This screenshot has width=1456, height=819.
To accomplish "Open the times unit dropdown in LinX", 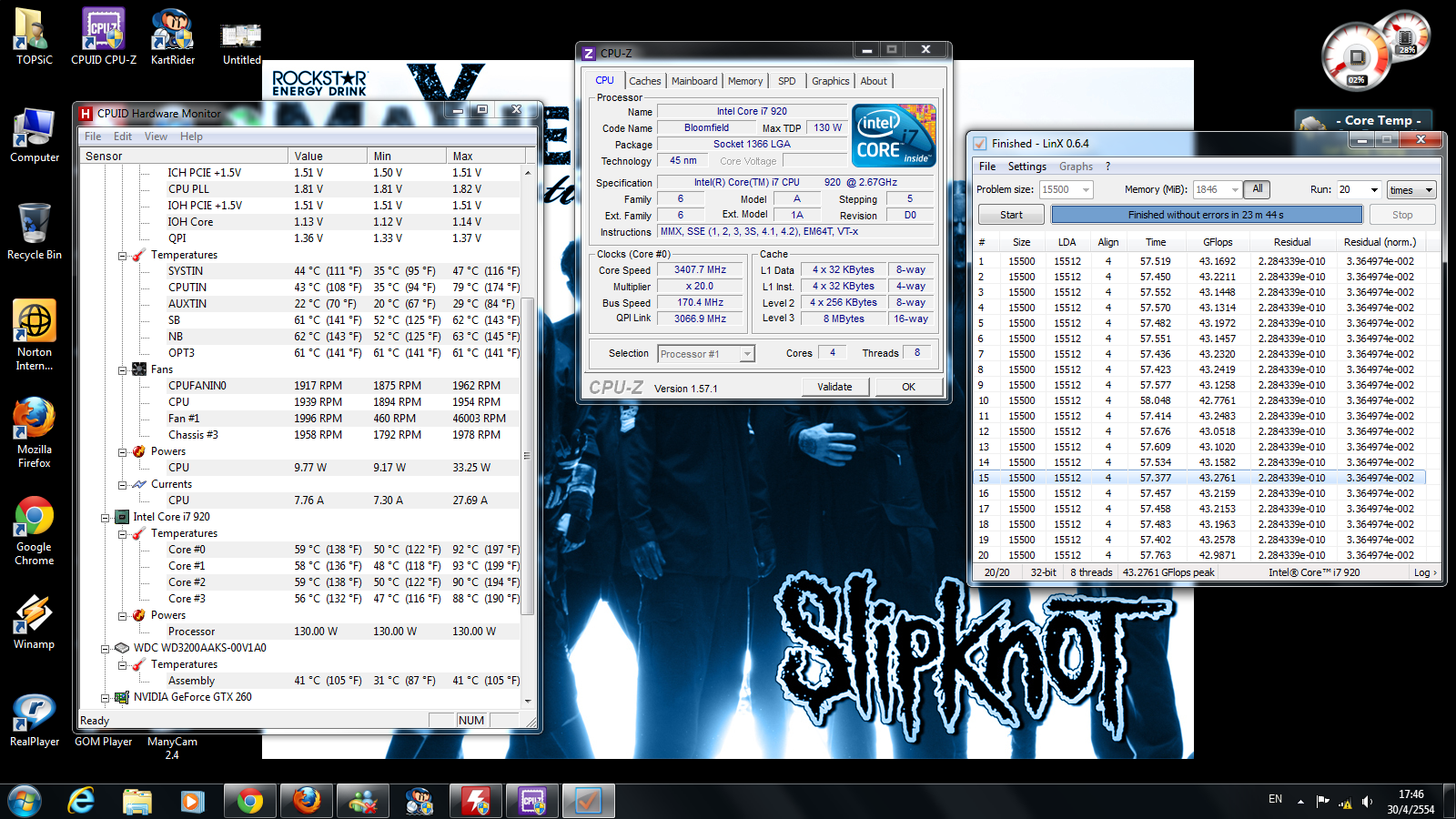I will click(x=1429, y=189).
